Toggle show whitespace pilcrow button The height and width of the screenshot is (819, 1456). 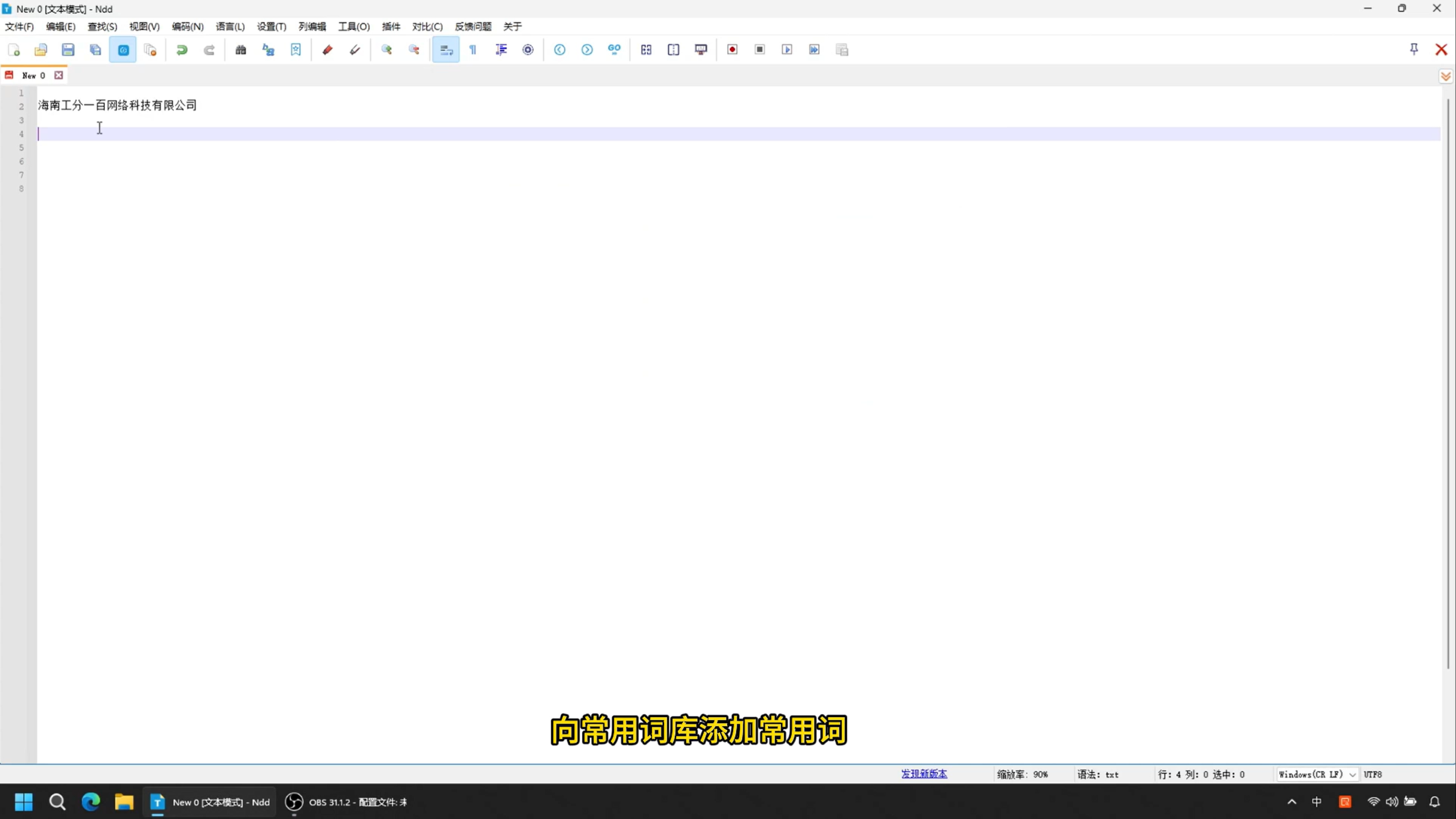click(x=473, y=50)
